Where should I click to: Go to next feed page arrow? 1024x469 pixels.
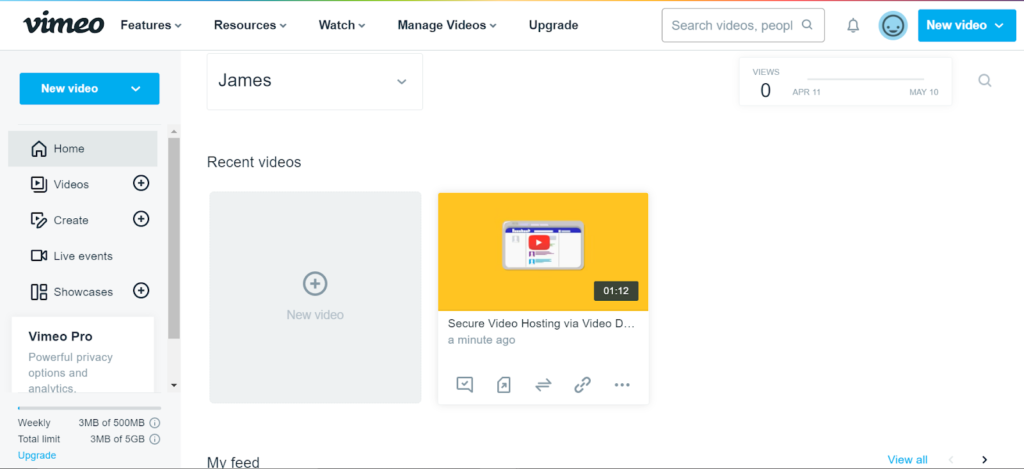[x=985, y=460]
